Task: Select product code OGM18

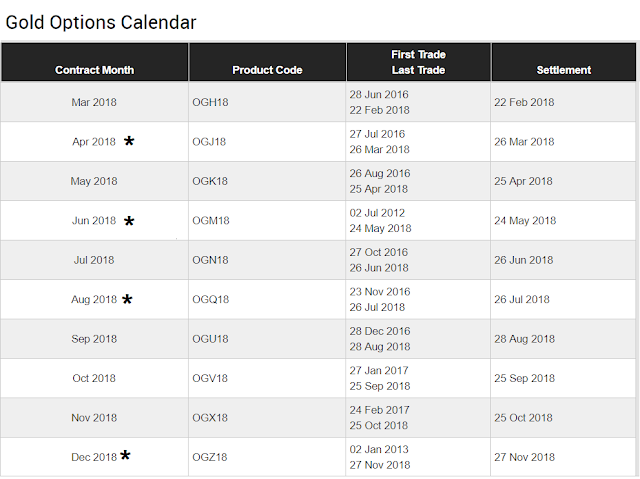Action: point(210,221)
